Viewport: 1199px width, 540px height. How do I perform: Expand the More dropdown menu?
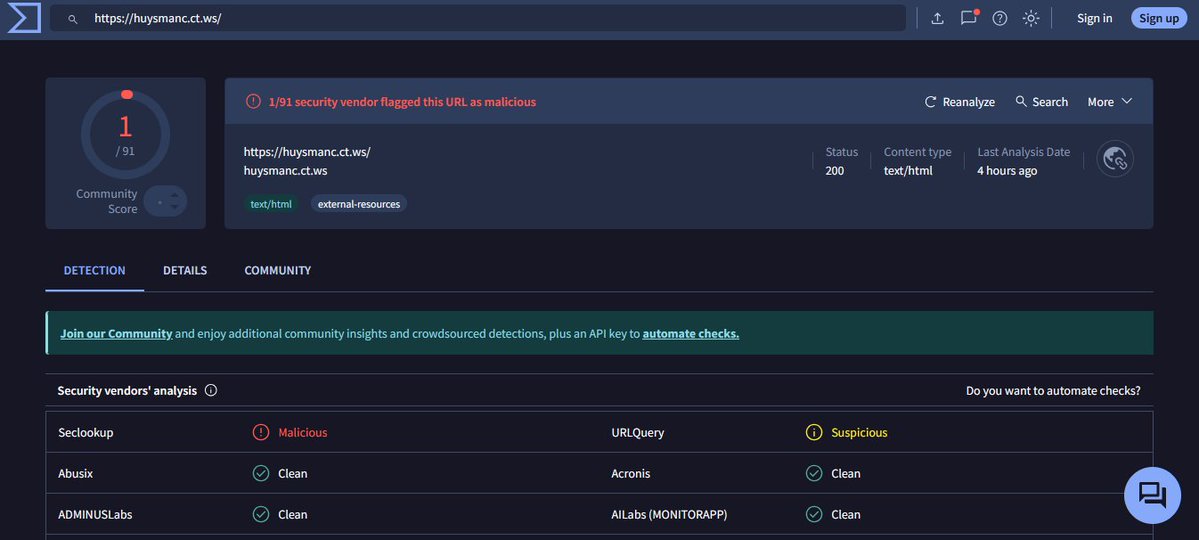[x=1110, y=102]
